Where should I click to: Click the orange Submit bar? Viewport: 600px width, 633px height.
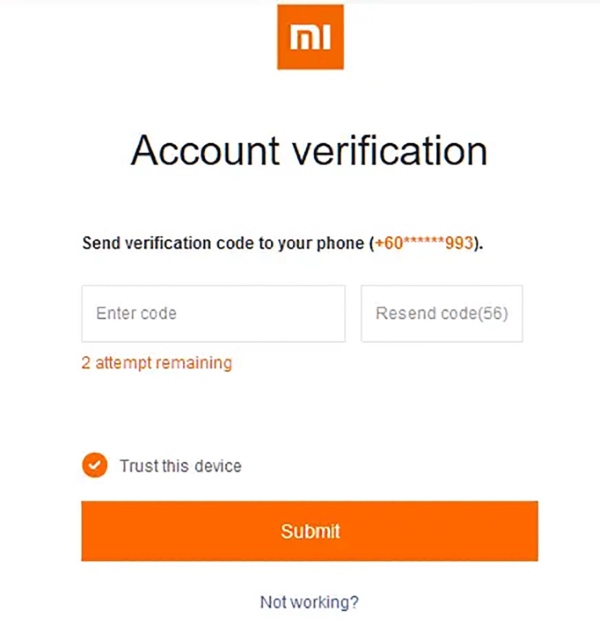[309, 531]
